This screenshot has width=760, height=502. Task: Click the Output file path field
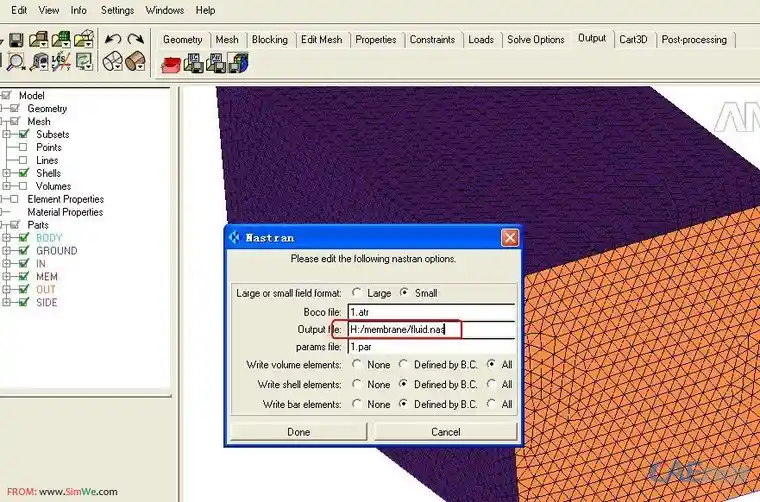[431, 329]
